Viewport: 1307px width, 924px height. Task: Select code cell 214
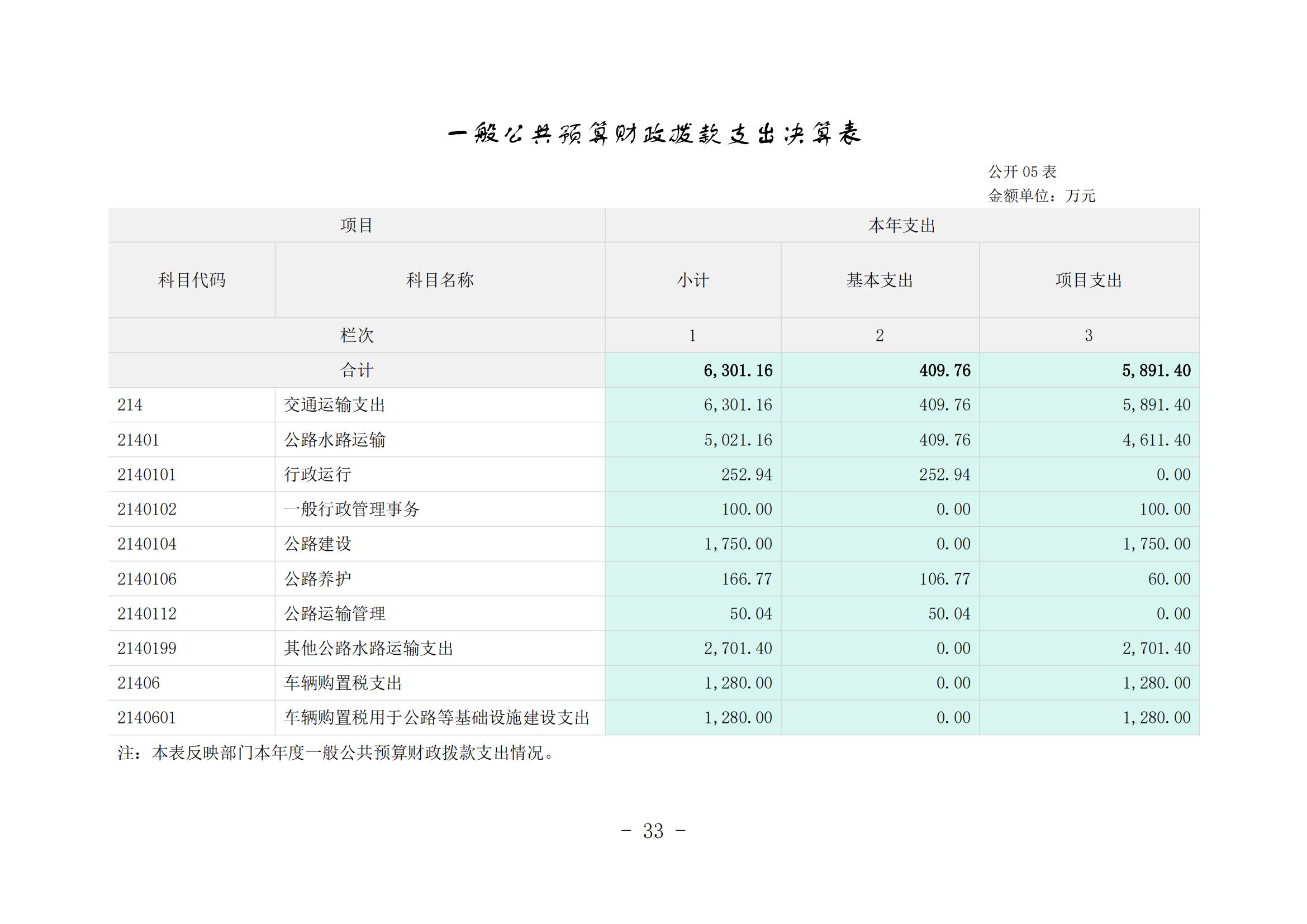(x=192, y=405)
